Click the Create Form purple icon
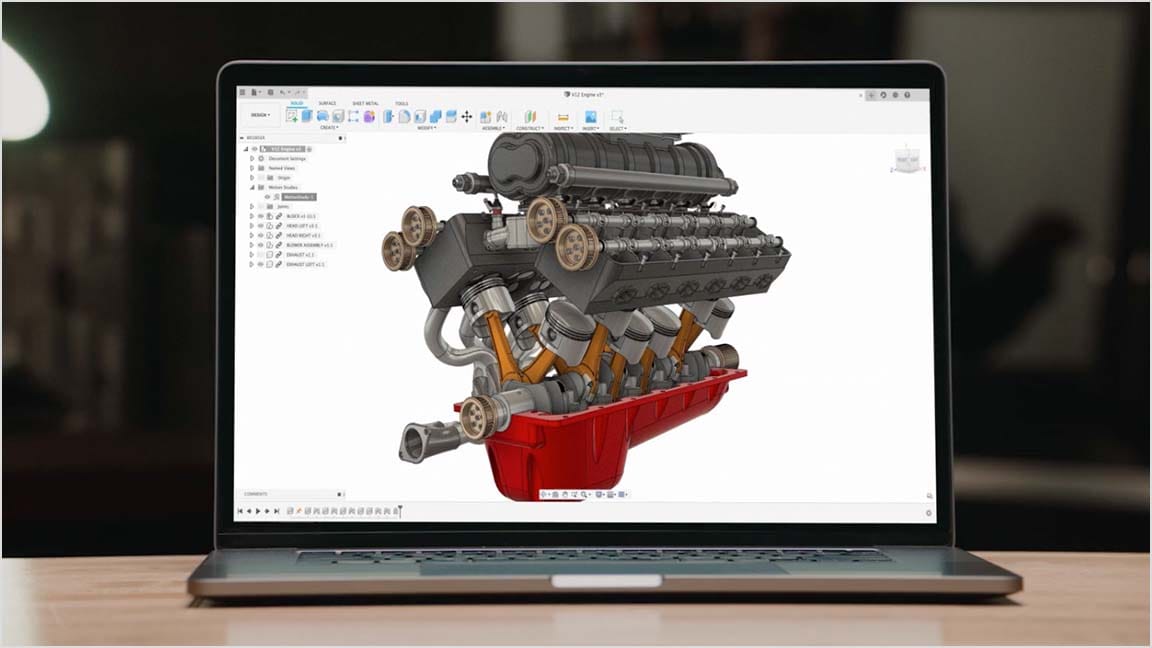This screenshot has height=648, width=1152. click(x=369, y=117)
